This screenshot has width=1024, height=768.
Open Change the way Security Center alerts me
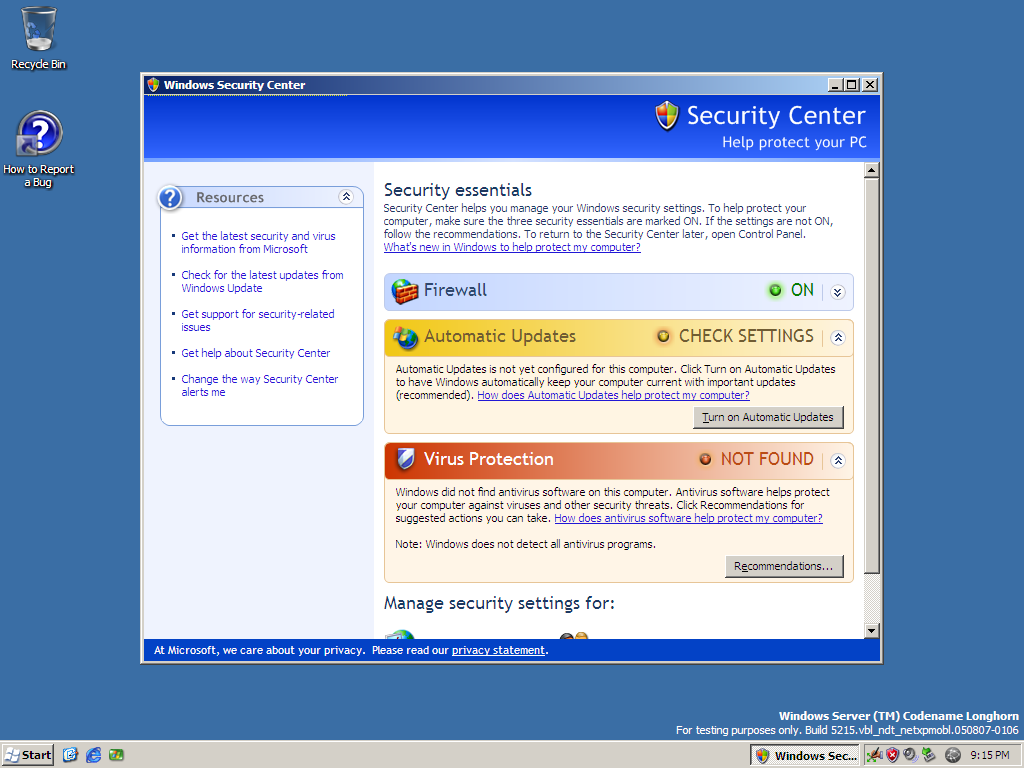pyautogui.click(x=259, y=385)
